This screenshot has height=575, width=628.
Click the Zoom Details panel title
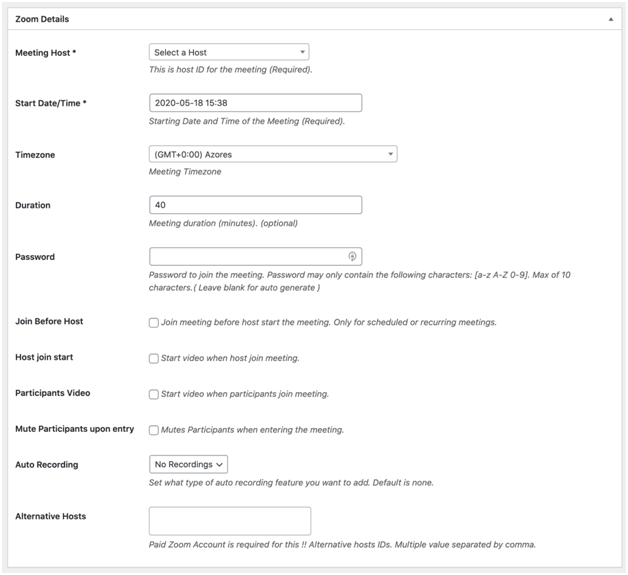tap(42, 19)
